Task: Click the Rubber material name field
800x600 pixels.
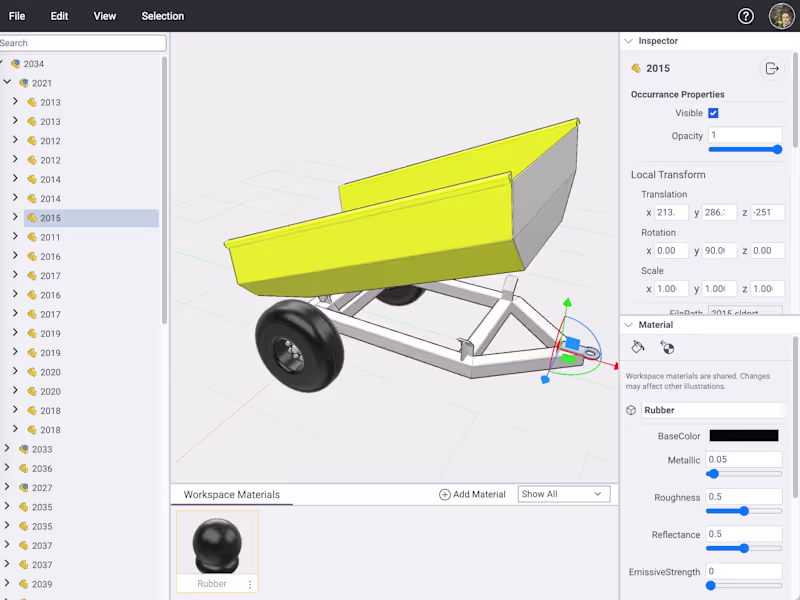Action: (712, 410)
